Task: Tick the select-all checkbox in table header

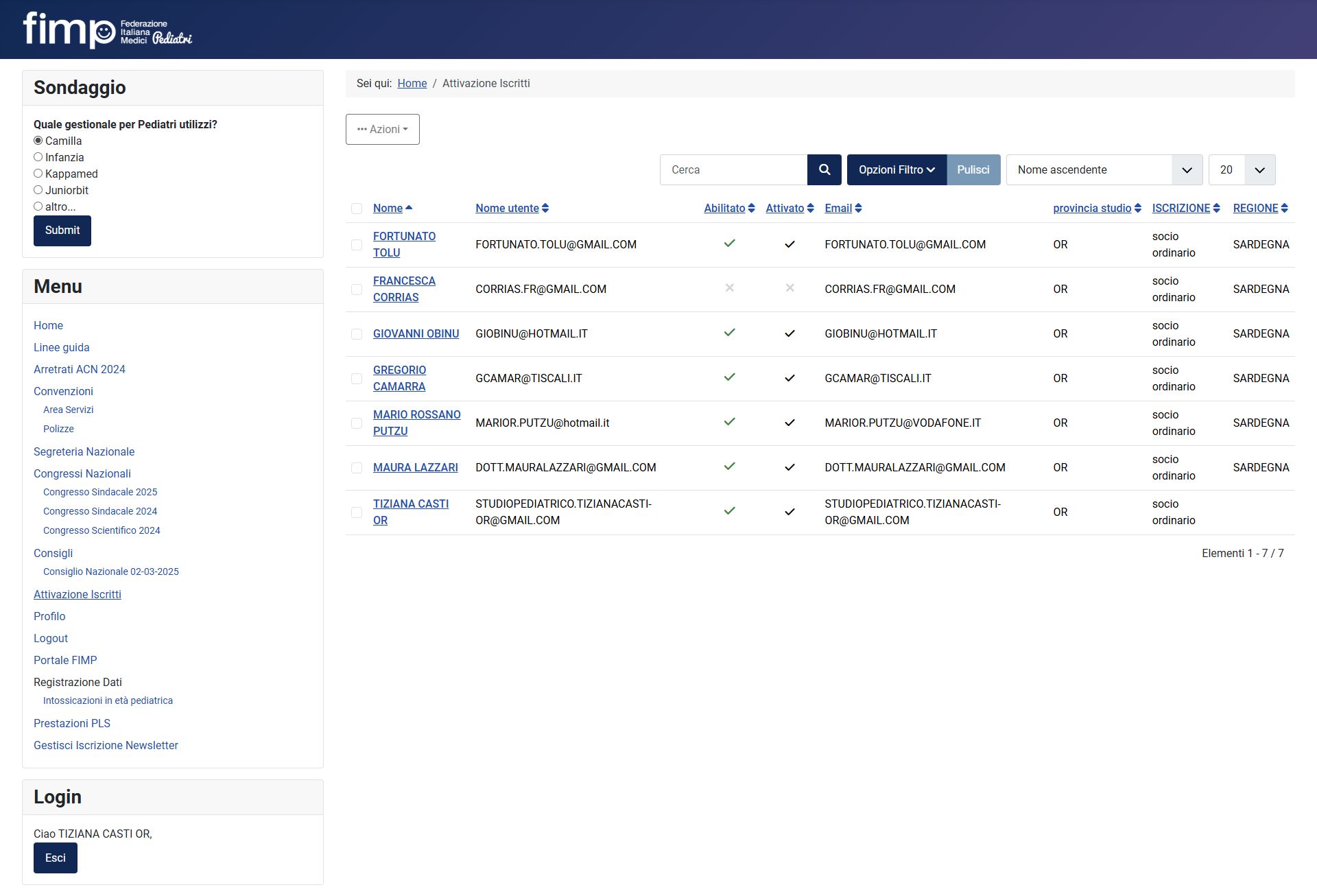Action: (357, 209)
